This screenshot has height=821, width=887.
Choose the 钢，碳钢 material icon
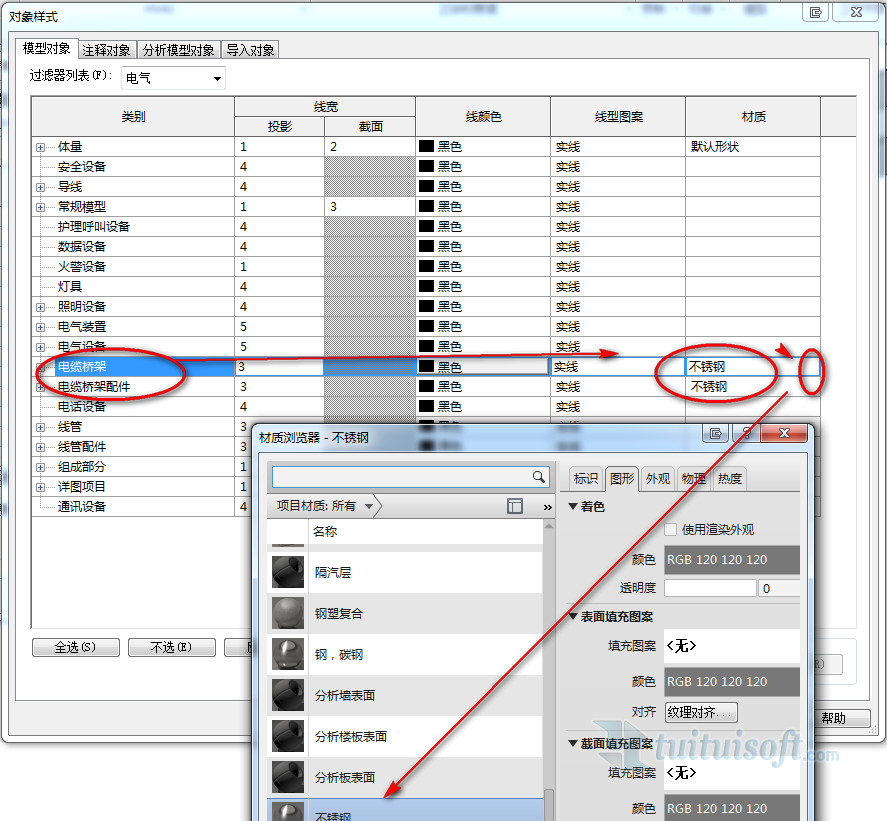(x=288, y=654)
